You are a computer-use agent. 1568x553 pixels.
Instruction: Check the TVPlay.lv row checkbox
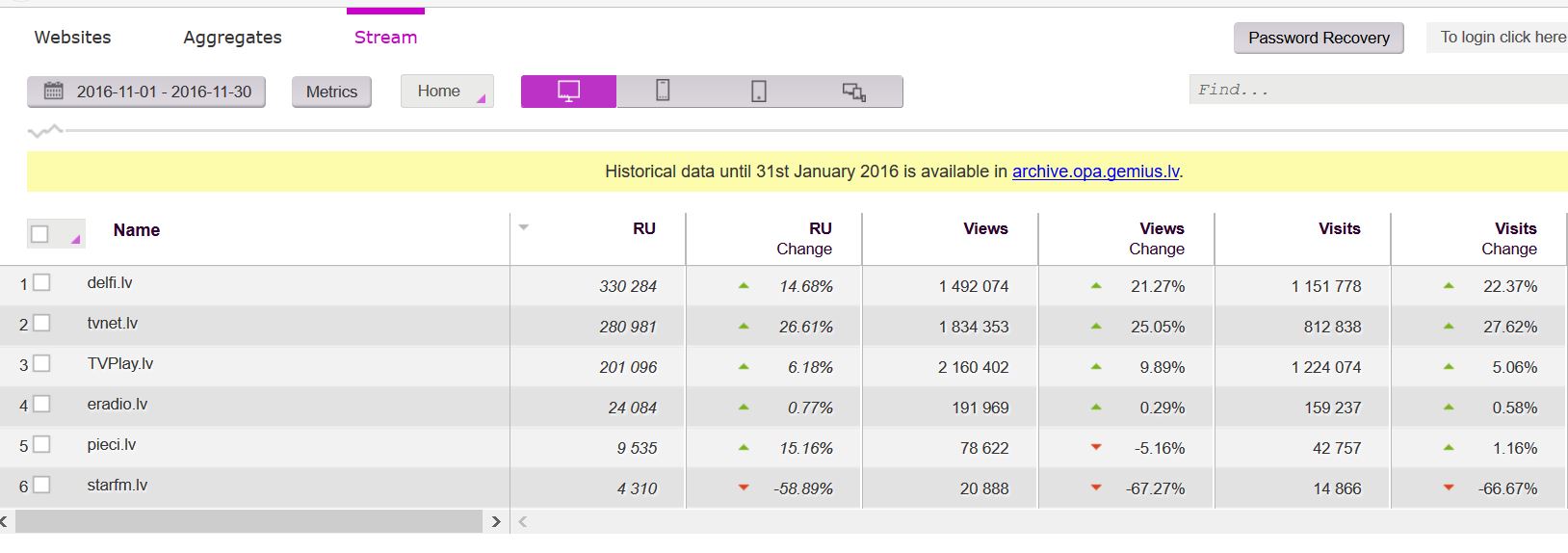coord(41,364)
